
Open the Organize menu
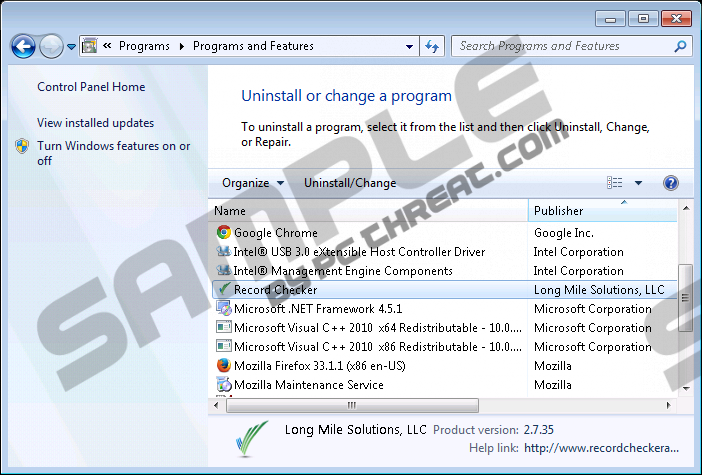click(x=252, y=183)
